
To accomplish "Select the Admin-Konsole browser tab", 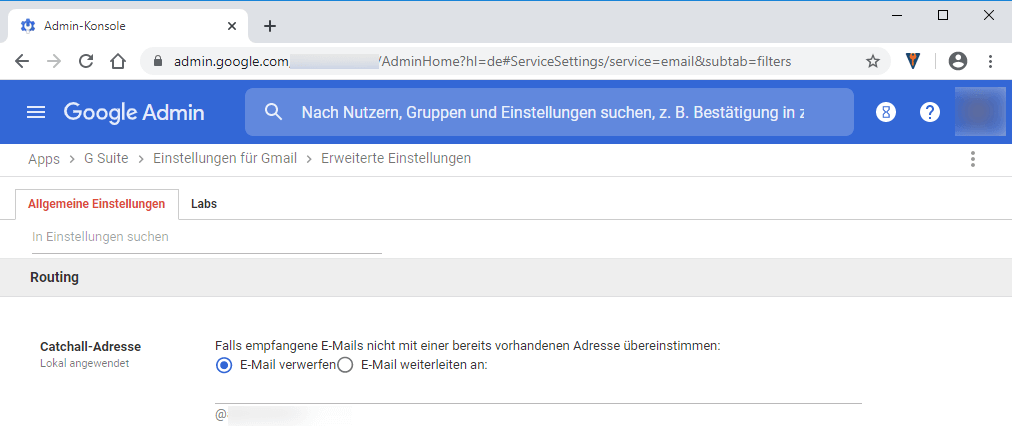I will [x=127, y=26].
